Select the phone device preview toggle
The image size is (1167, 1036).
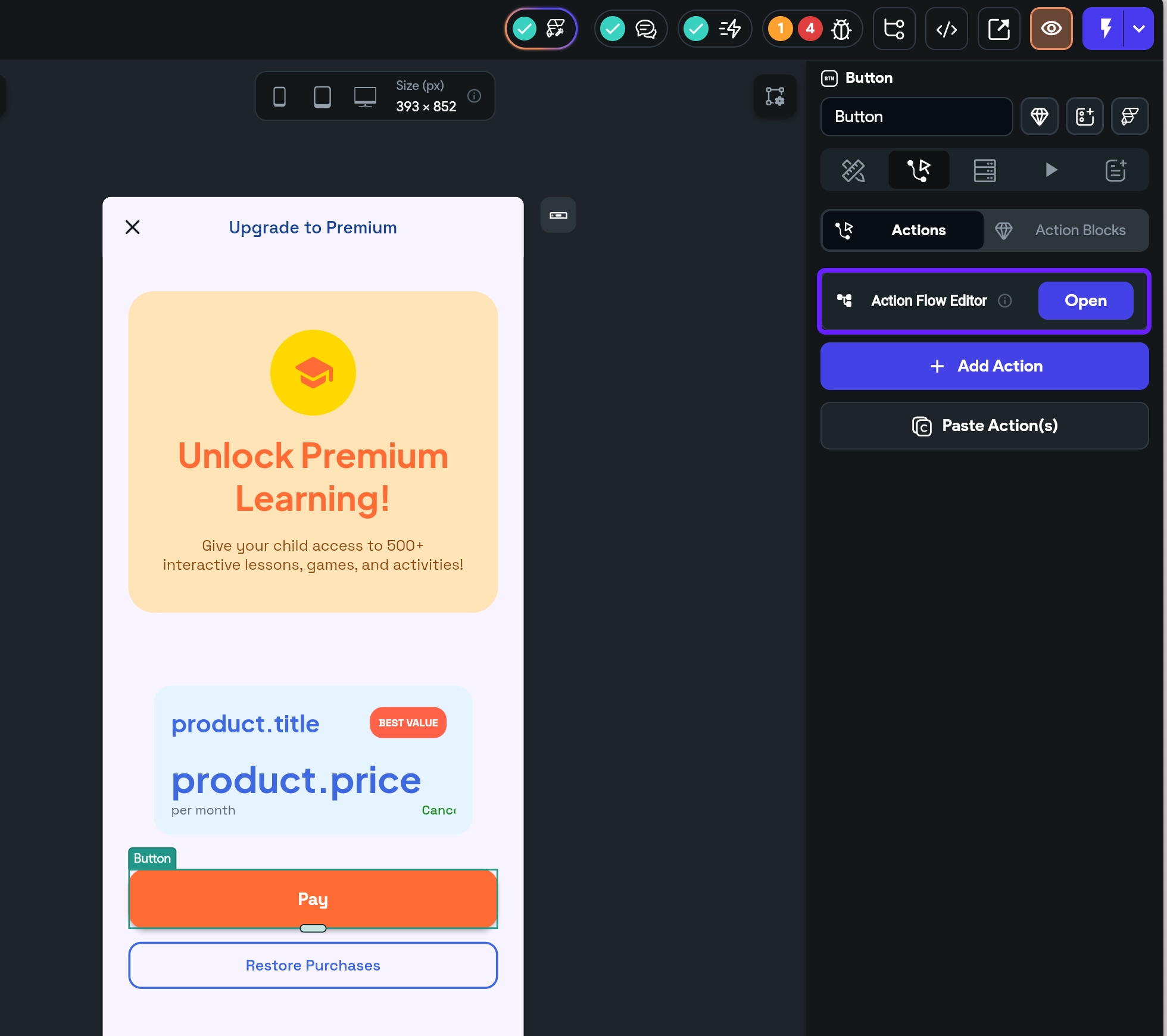click(280, 96)
